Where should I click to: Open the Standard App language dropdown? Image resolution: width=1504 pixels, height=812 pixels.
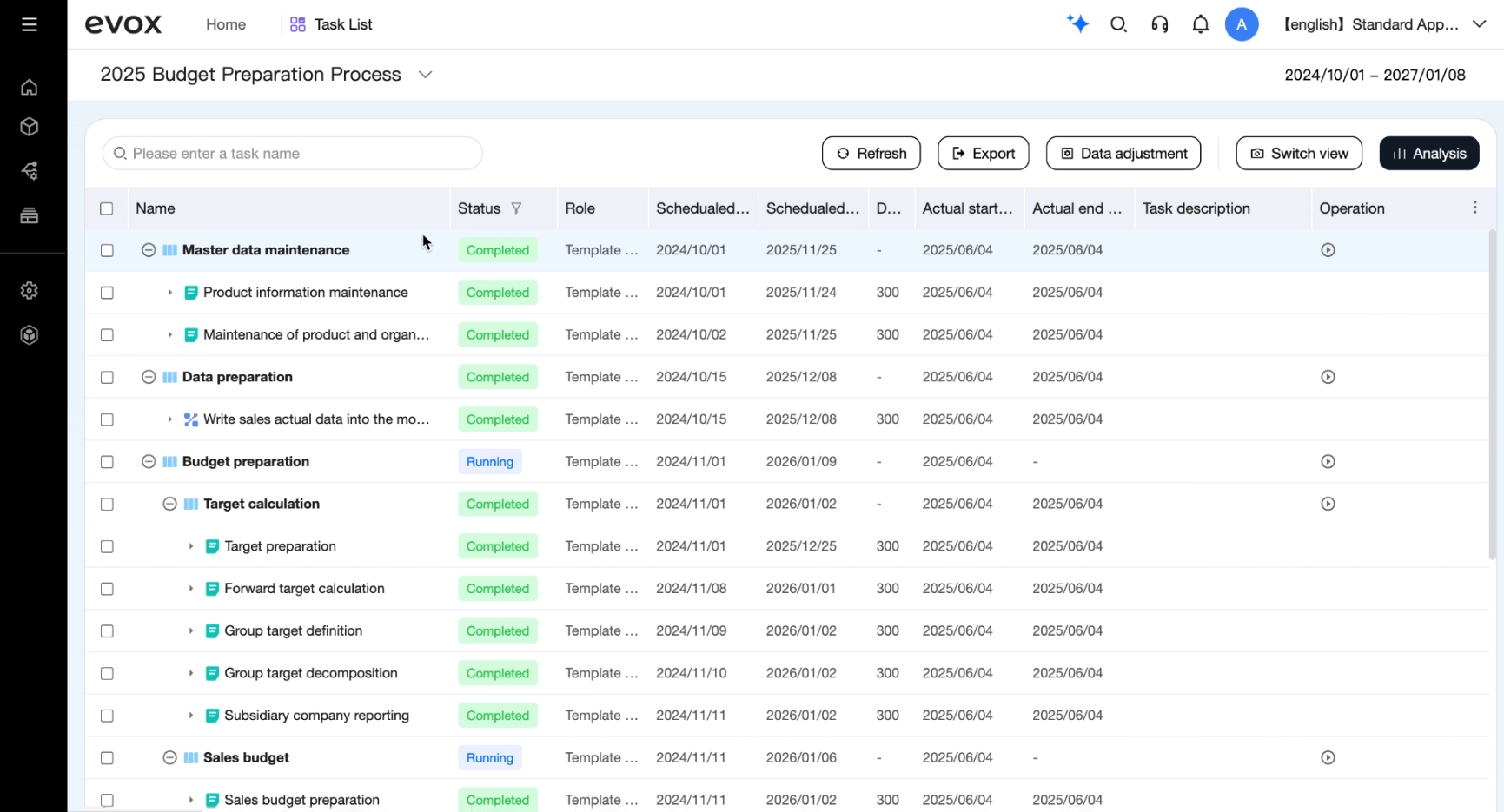point(1479,24)
